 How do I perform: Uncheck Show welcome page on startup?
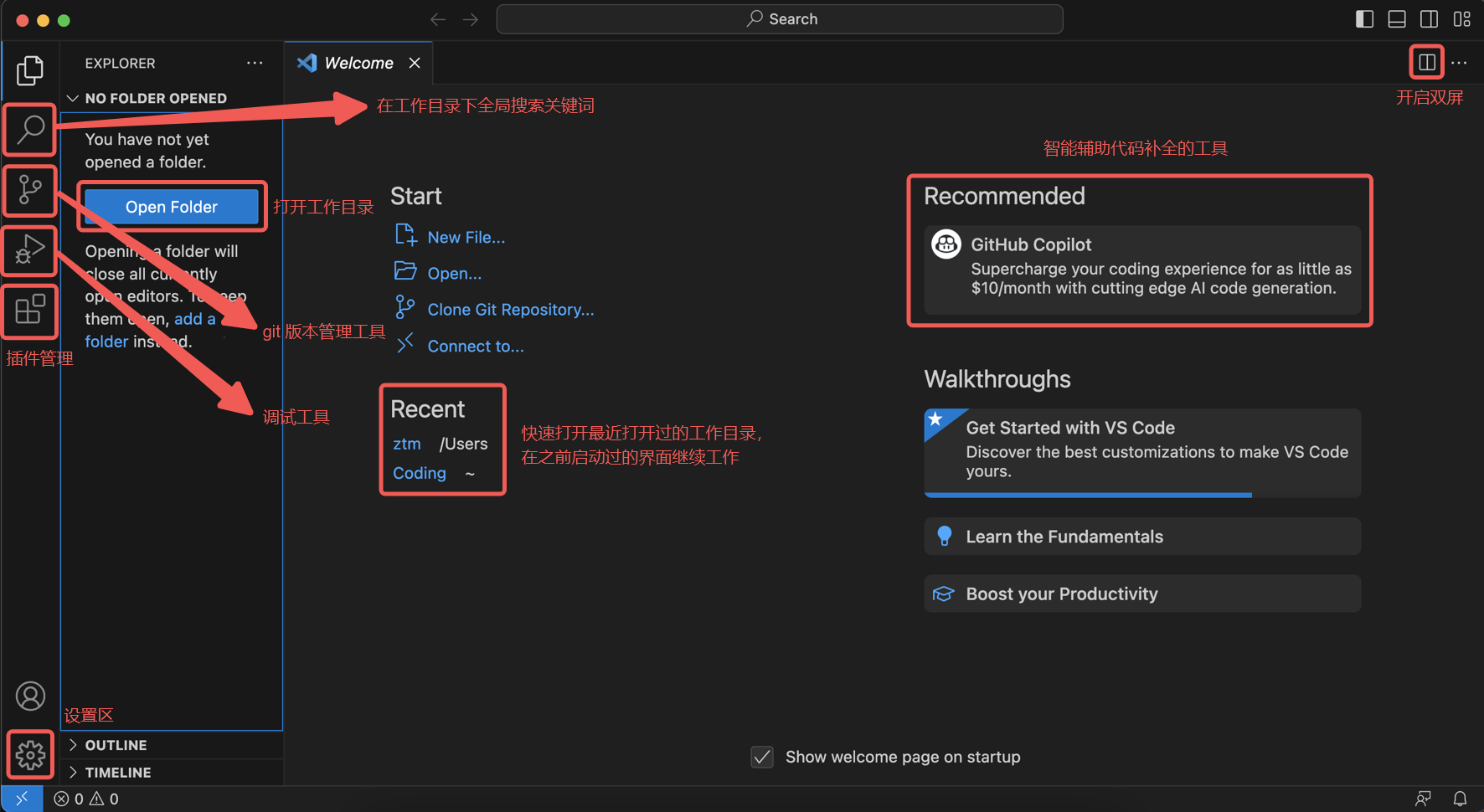[762, 757]
